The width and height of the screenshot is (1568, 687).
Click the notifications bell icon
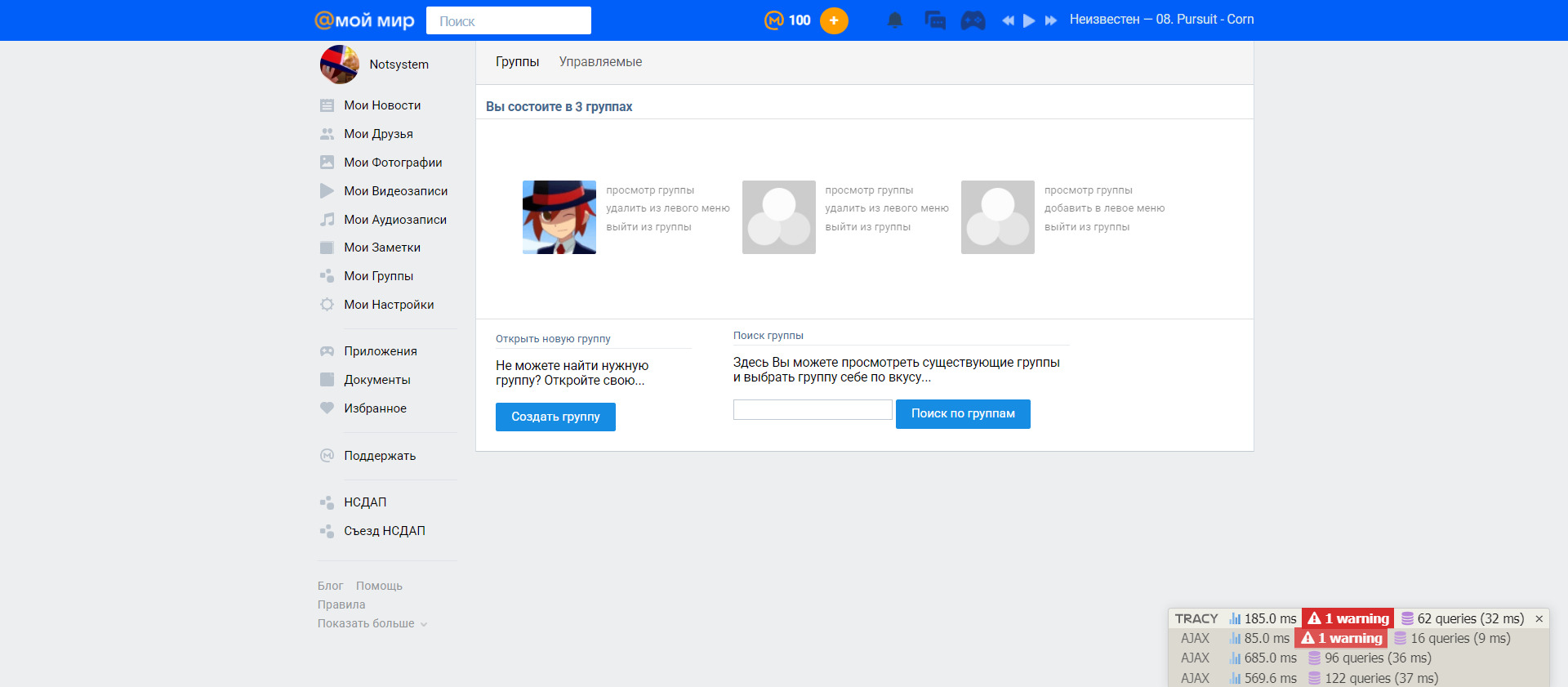pyautogui.click(x=895, y=20)
